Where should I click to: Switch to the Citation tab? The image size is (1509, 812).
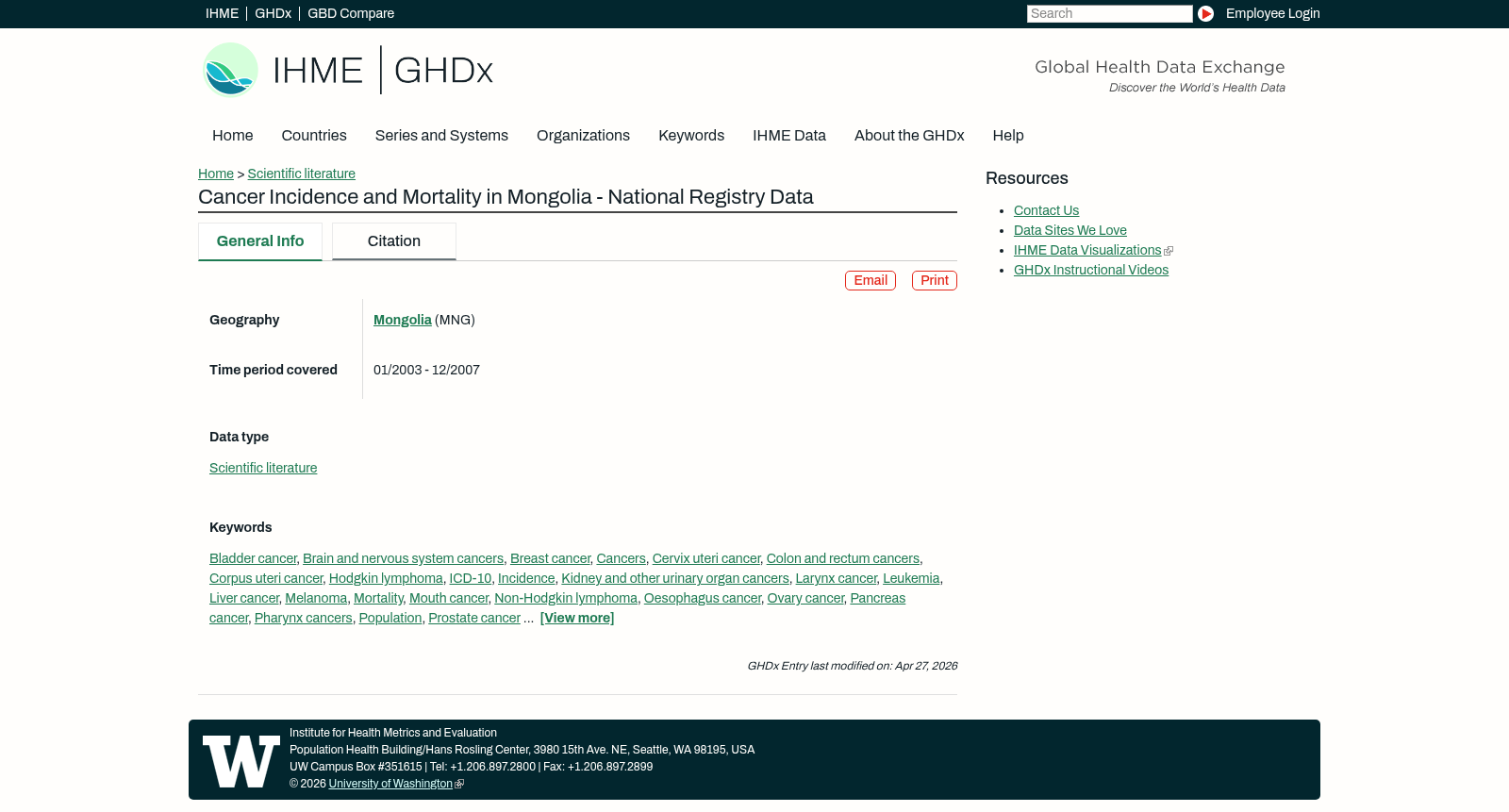(x=394, y=241)
